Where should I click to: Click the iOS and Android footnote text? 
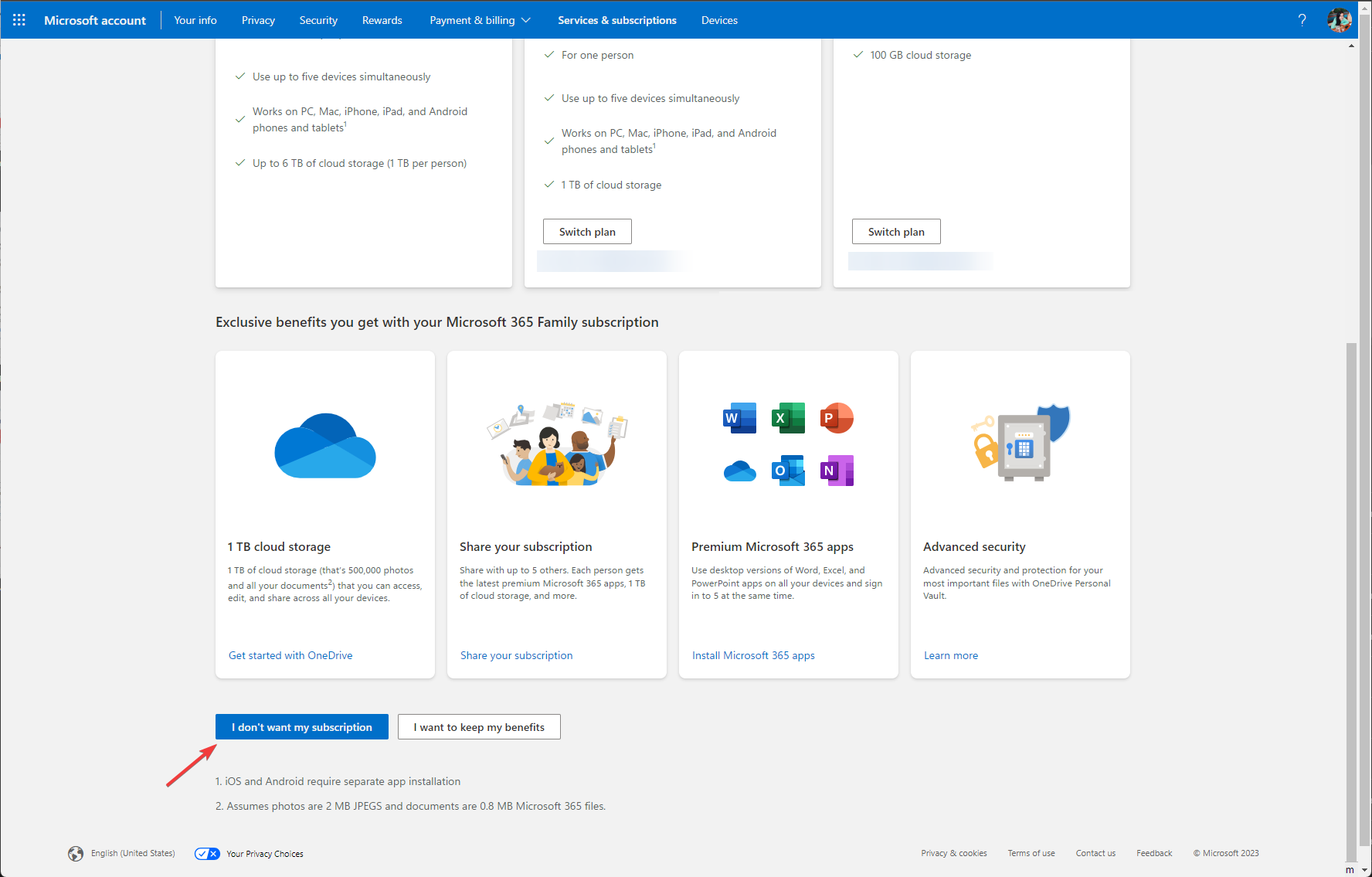338,781
